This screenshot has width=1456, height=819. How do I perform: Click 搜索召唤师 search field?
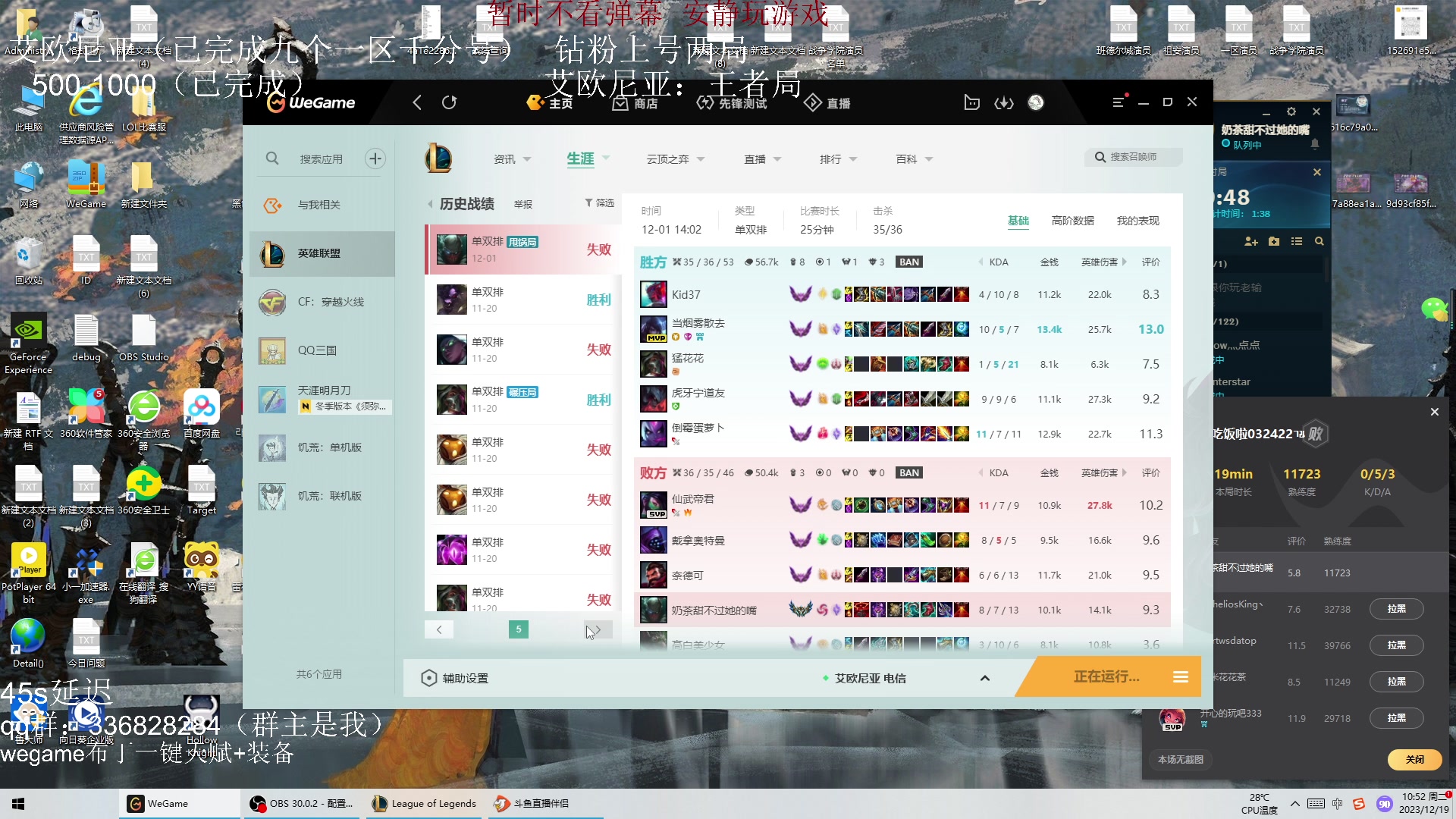(1134, 157)
